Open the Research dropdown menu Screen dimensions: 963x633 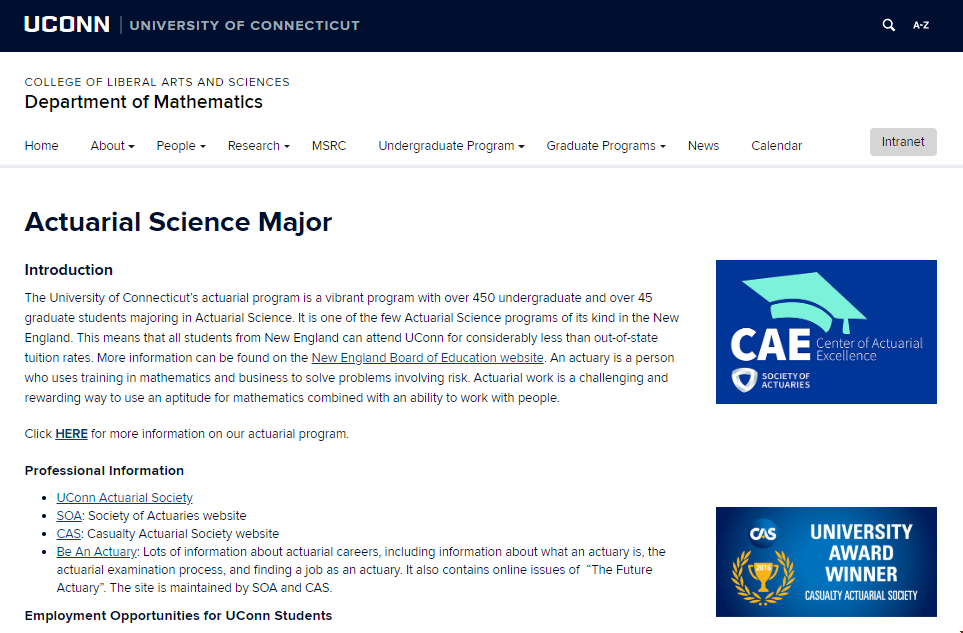click(258, 146)
